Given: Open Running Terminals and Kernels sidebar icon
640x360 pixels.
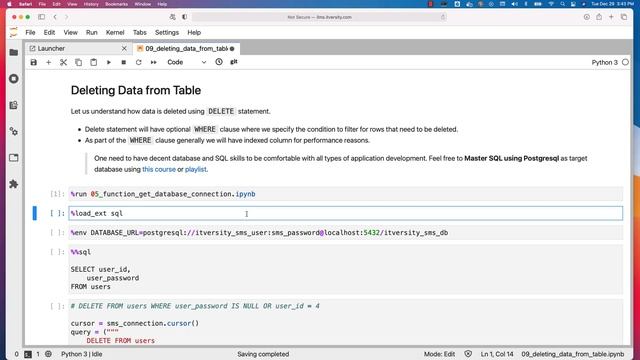Looking at the screenshot, I should (13, 79).
